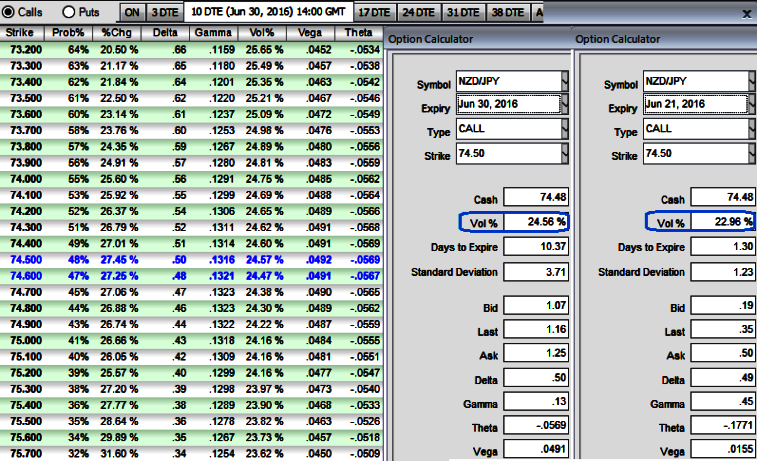This screenshot has height=461, width=757.
Task: Open Expiry dropdown showing Jun 30, 2016
Action: pyautogui.click(x=564, y=103)
